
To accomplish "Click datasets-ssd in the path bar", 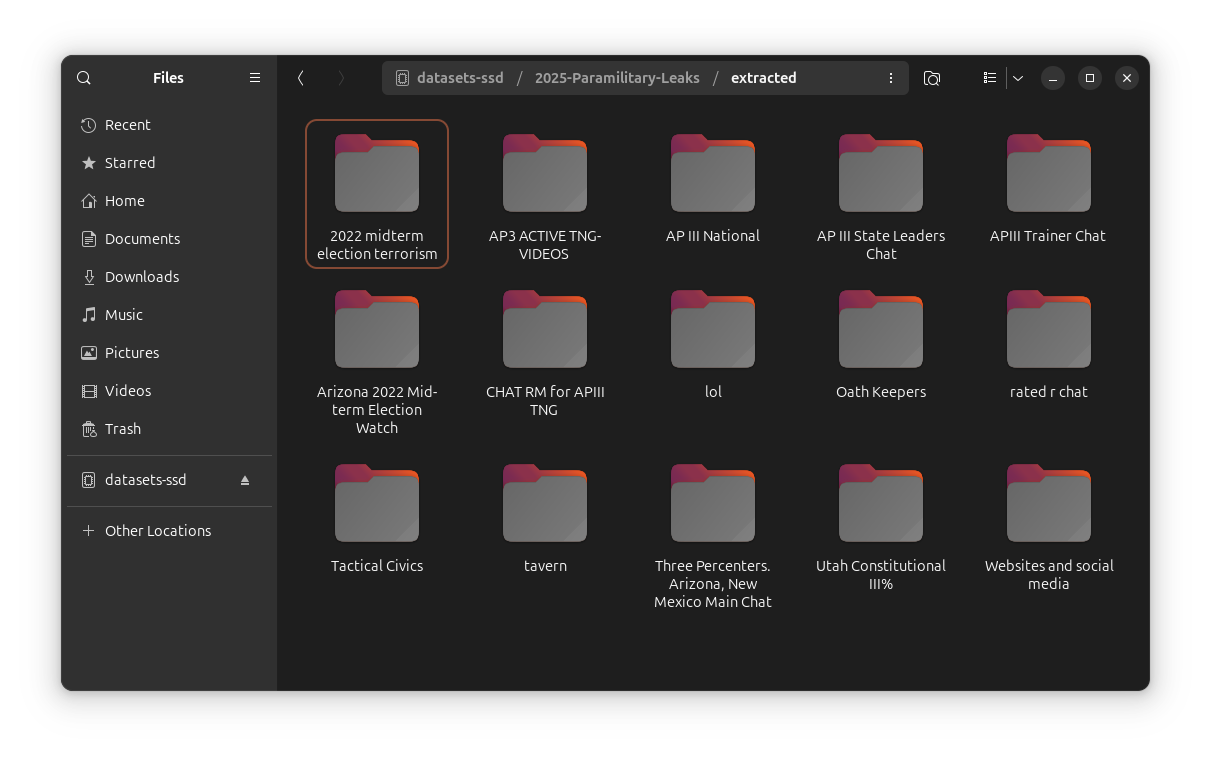I will point(450,78).
